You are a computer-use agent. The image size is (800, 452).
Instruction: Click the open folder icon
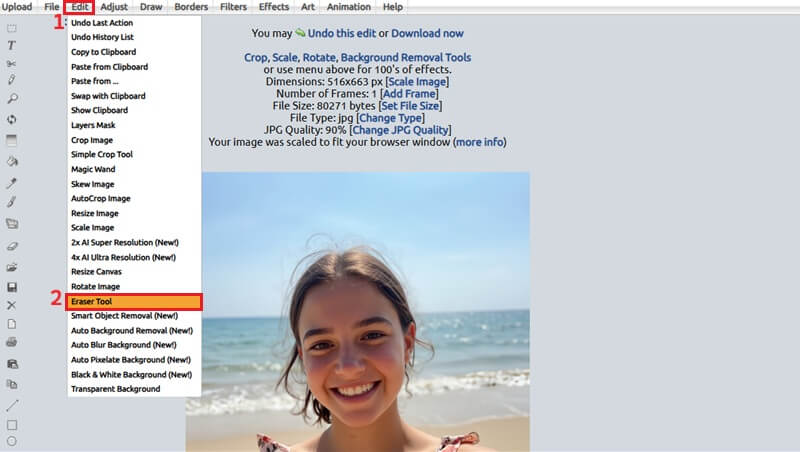pyautogui.click(x=12, y=267)
